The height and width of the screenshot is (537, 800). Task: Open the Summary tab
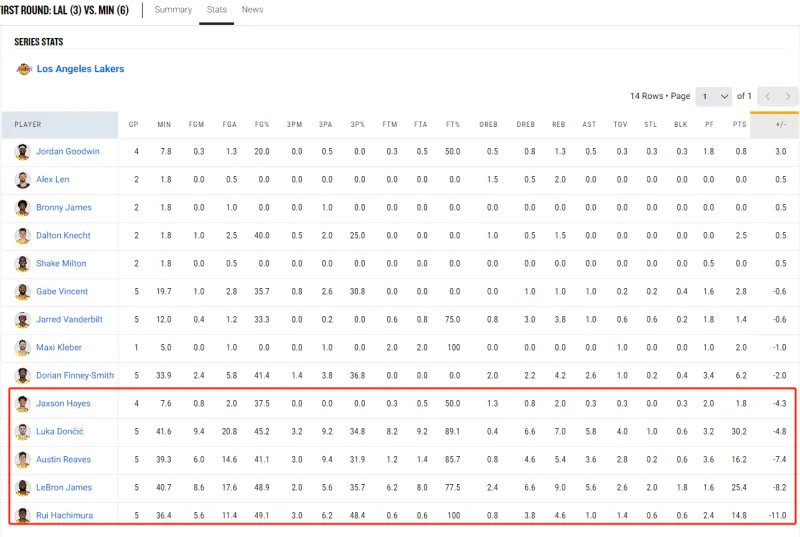click(x=173, y=10)
